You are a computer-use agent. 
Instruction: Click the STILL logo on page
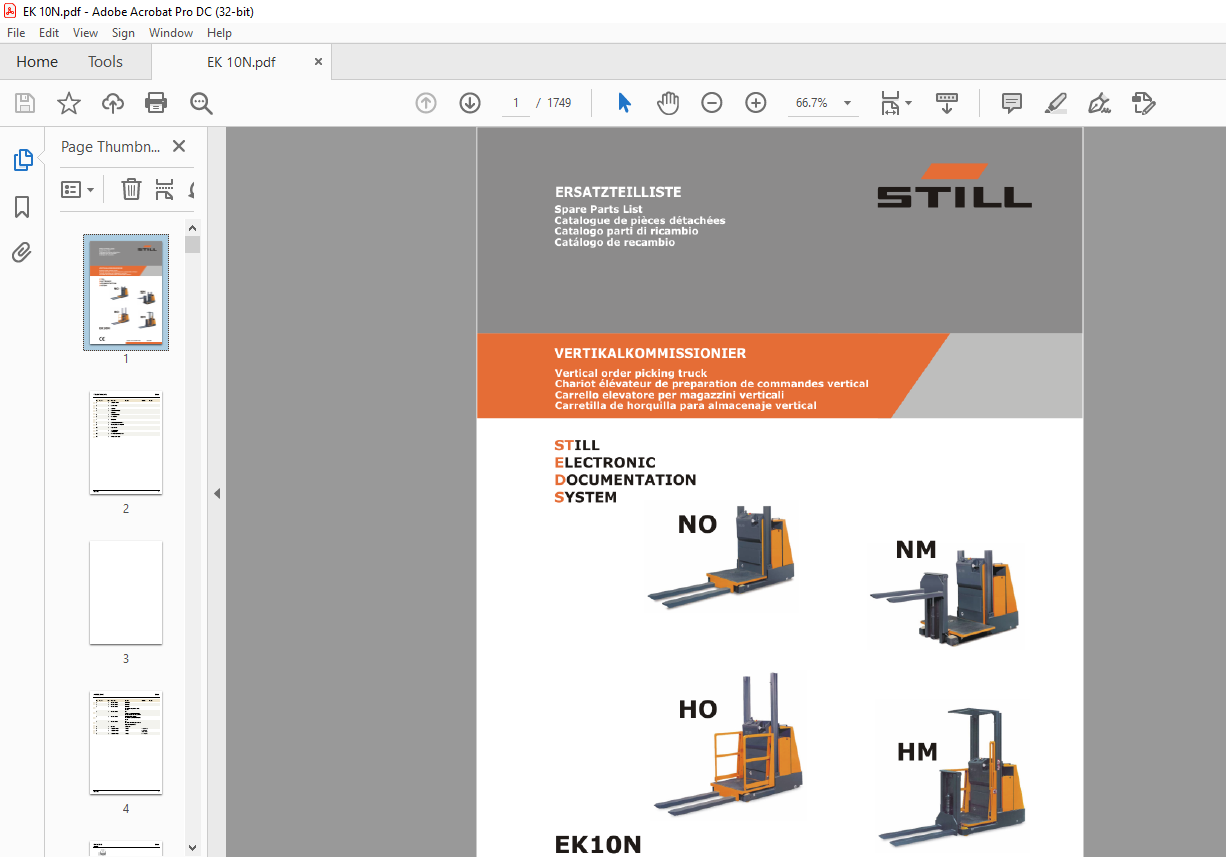[954, 185]
